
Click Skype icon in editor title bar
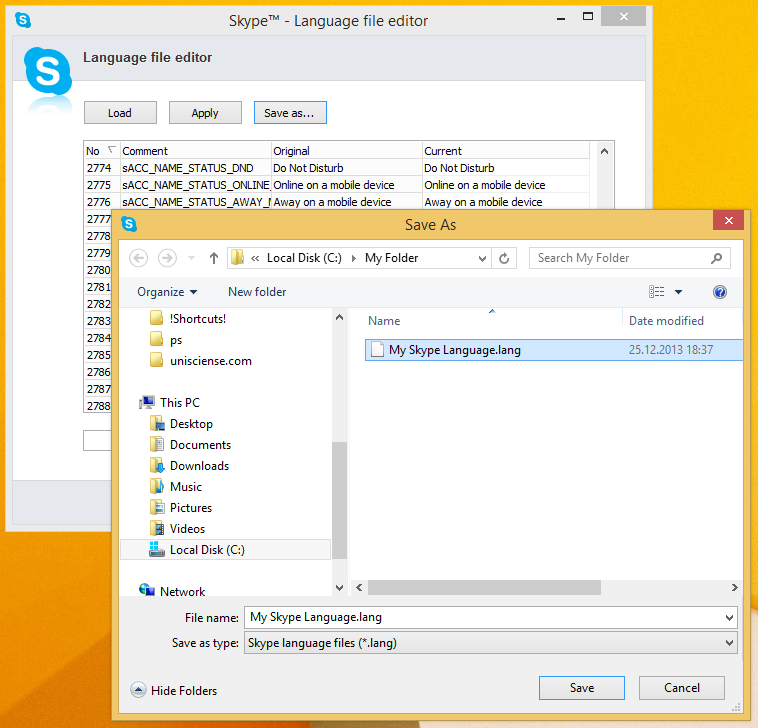coord(23,20)
